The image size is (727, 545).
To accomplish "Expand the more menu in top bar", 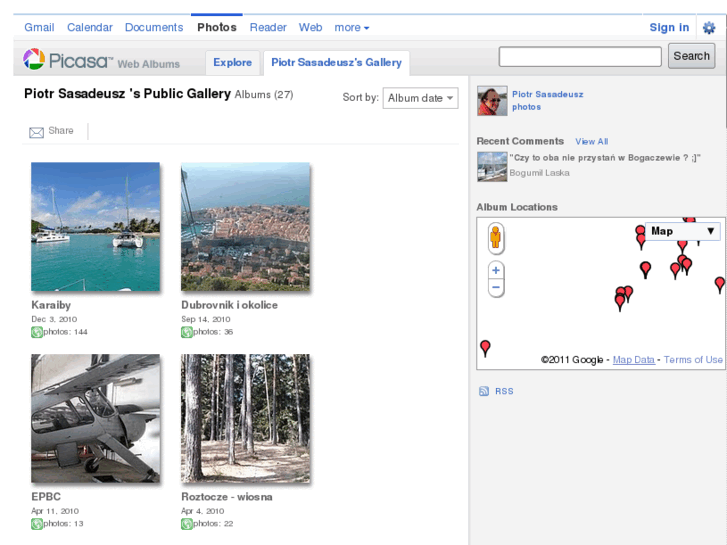I will point(352,28).
